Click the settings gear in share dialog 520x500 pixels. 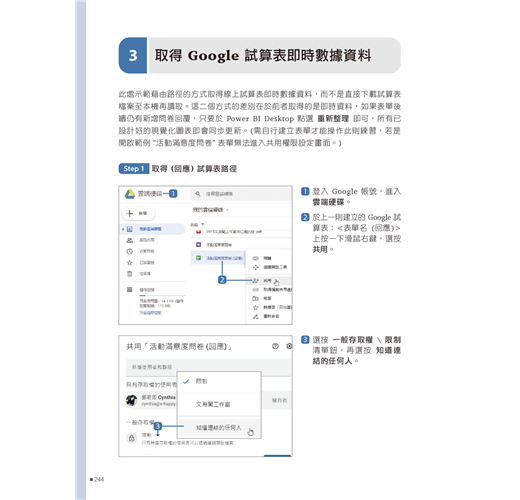289,346
